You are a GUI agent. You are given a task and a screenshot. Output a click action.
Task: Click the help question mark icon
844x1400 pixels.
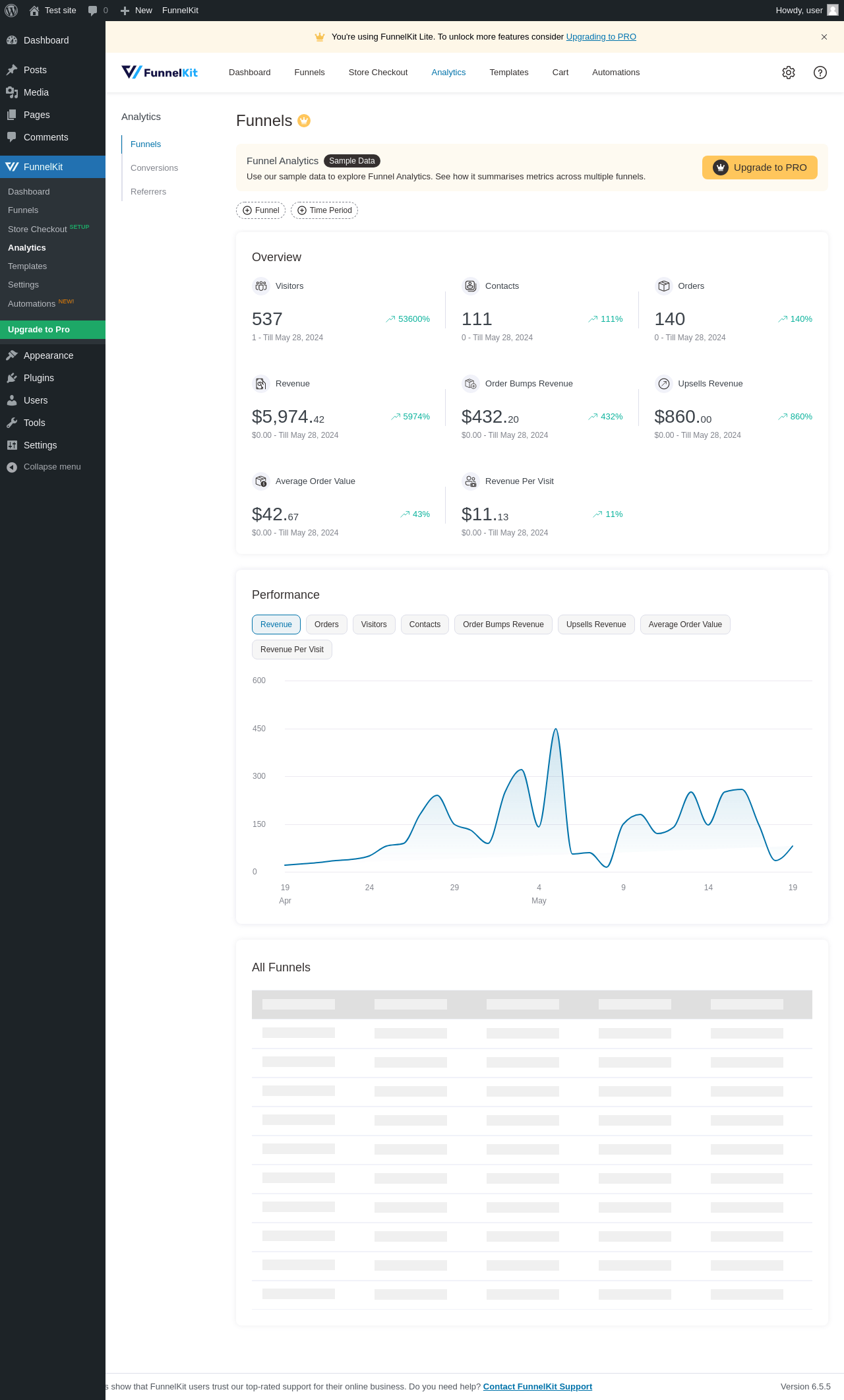[820, 73]
